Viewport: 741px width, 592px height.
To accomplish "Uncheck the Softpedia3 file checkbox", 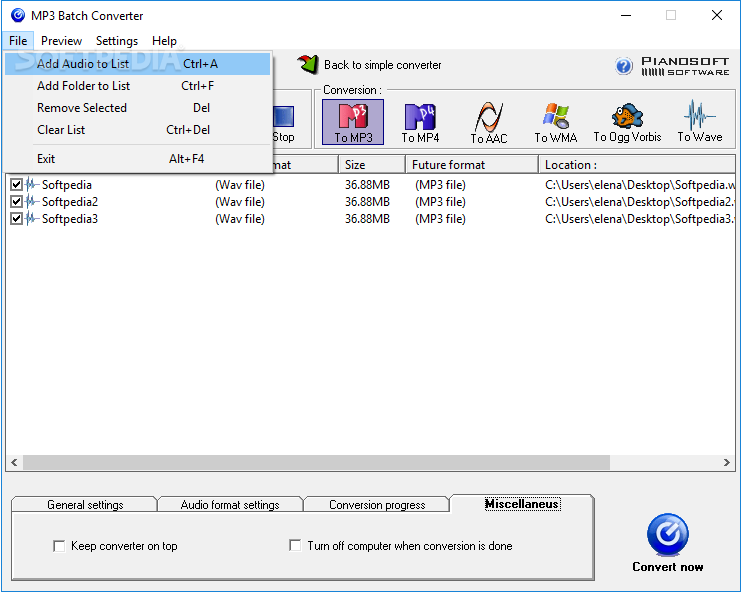I will coord(17,219).
